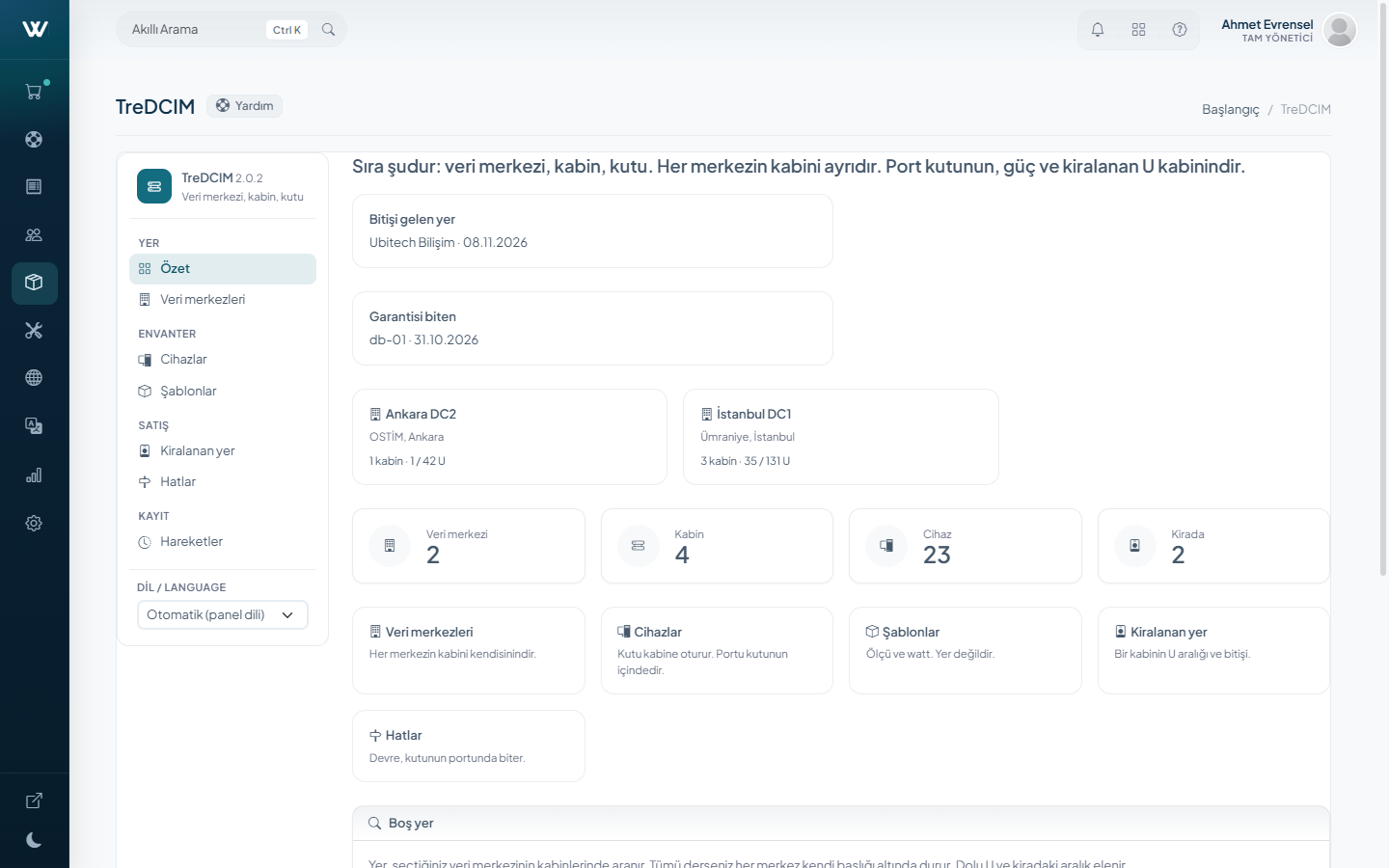This screenshot has height=868, width=1389.
Task: Follow the Başlangıç breadcrumb link
Action: 1230,109
